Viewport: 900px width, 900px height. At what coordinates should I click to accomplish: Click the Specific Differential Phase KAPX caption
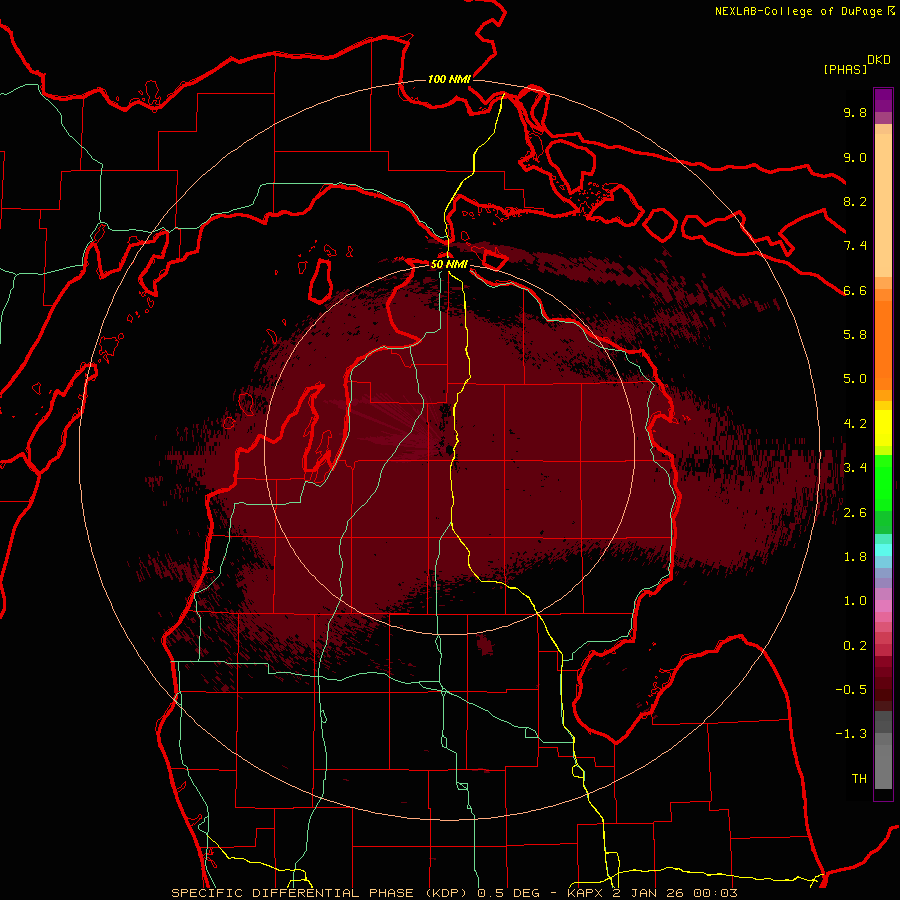coord(455,893)
